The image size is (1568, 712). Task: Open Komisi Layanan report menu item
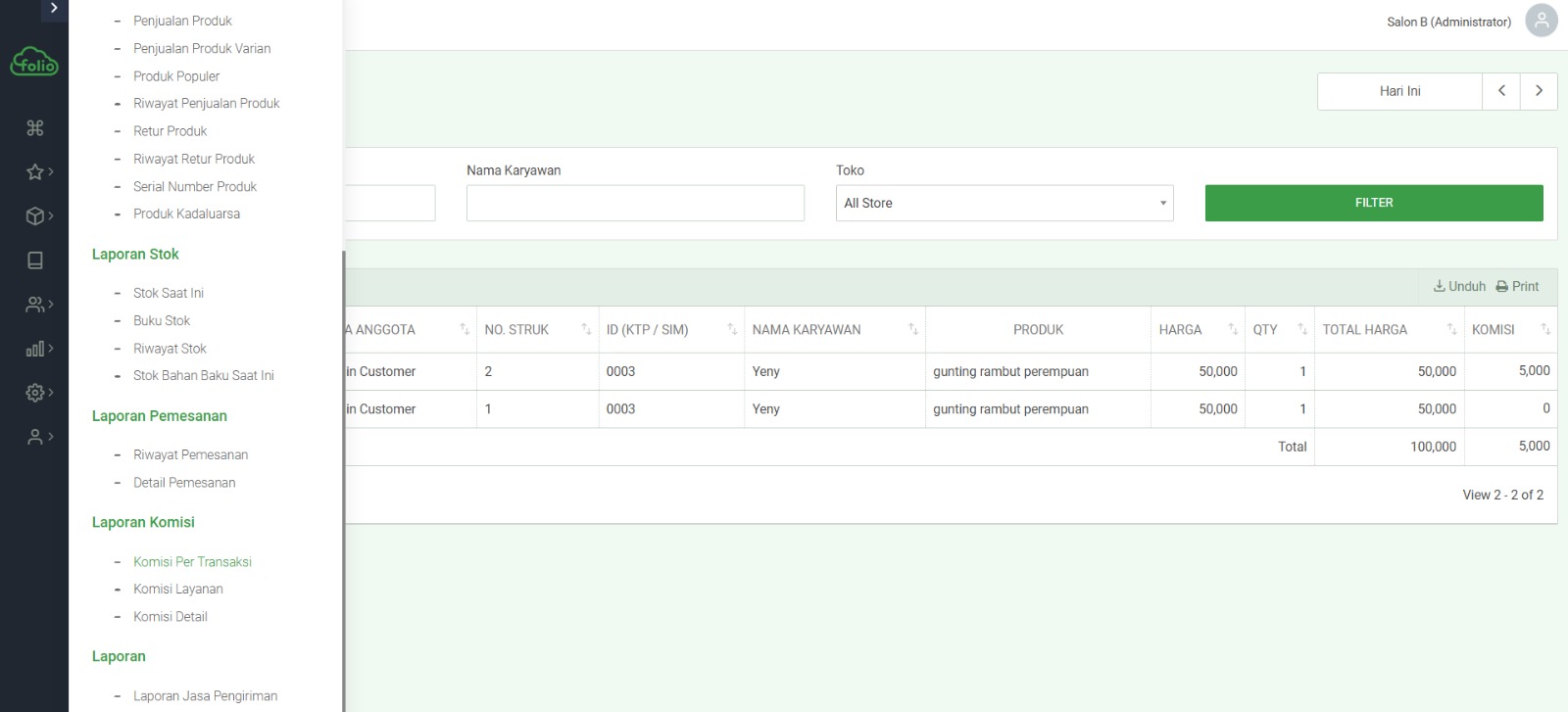coord(178,590)
